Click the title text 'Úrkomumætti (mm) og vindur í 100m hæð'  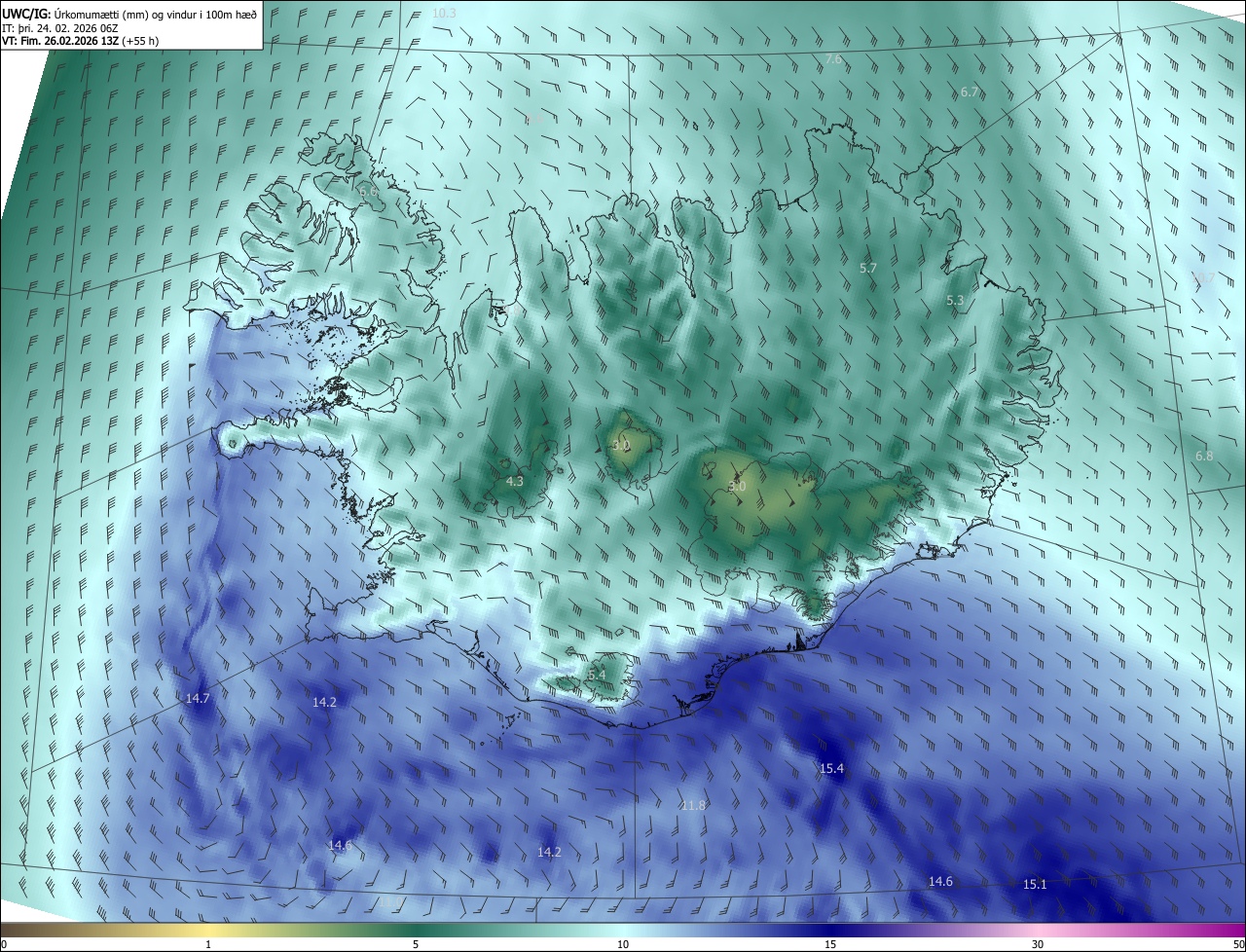click(x=155, y=14)
